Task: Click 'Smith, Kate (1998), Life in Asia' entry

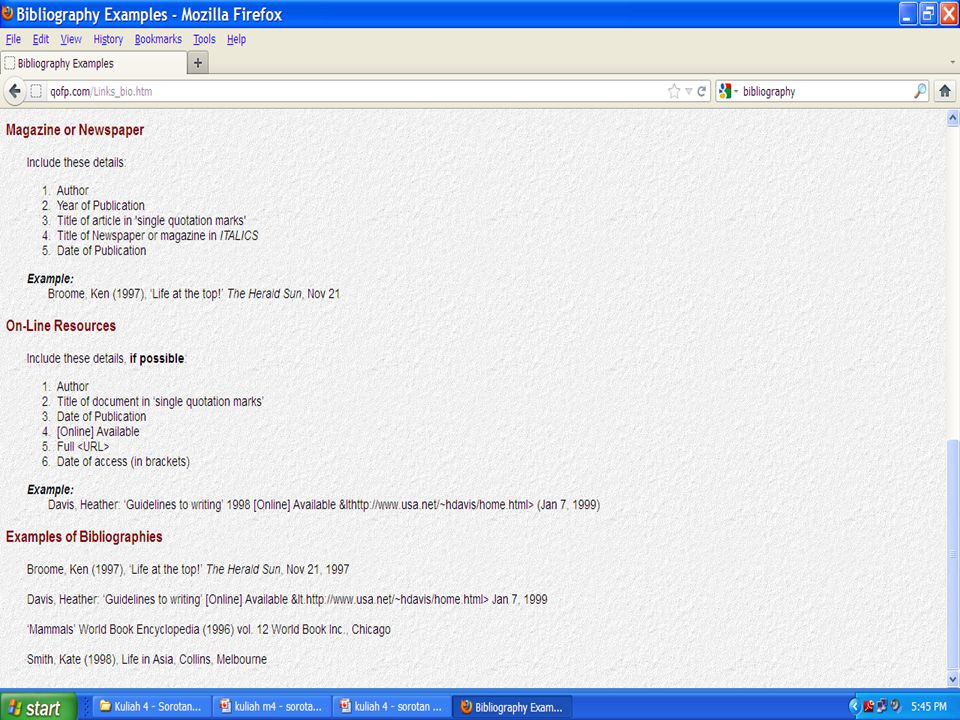Action: (x=146, y=659)
